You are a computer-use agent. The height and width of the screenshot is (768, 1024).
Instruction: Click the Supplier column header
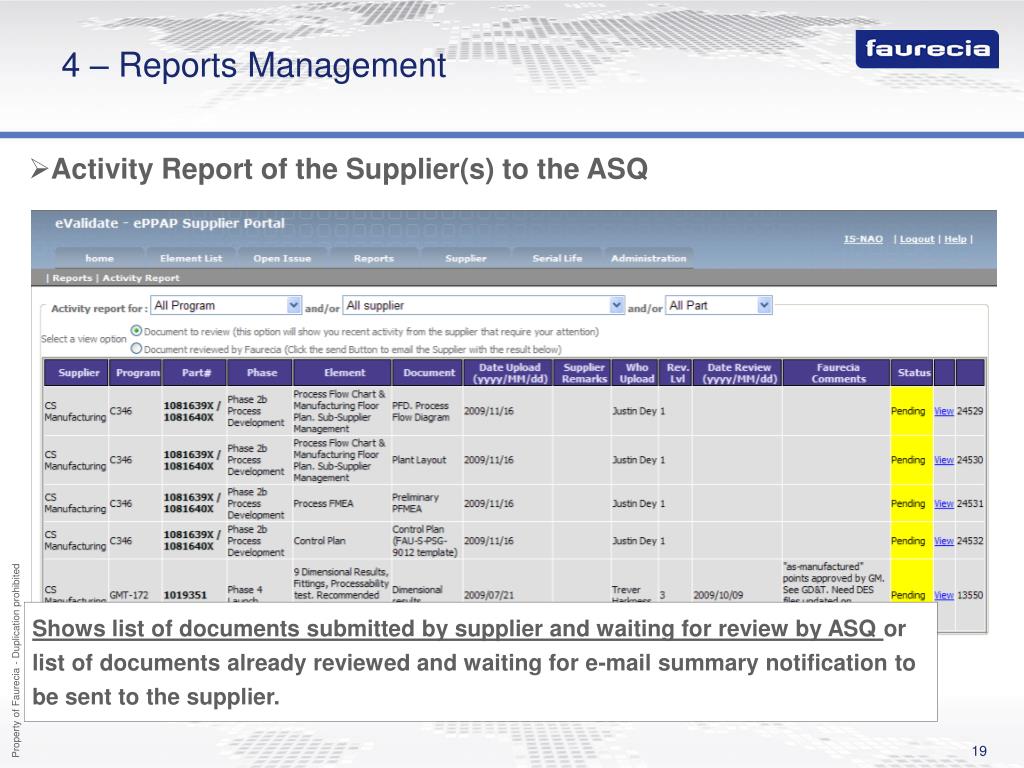[x=76, y=373]
